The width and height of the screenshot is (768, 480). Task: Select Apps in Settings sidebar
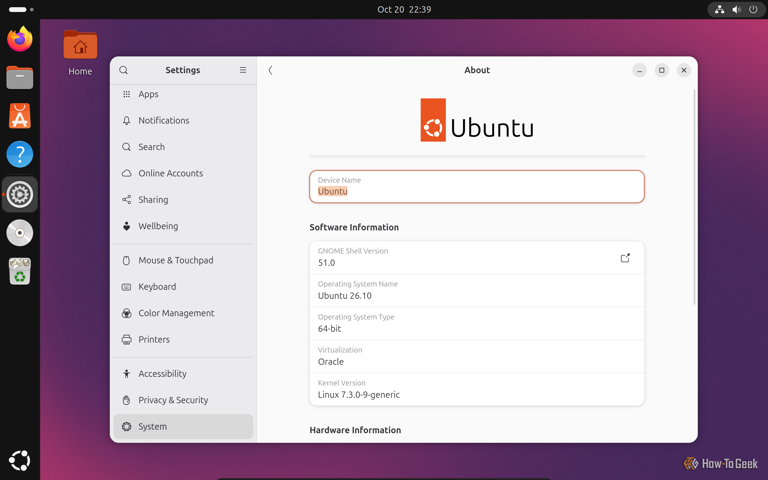183,94
